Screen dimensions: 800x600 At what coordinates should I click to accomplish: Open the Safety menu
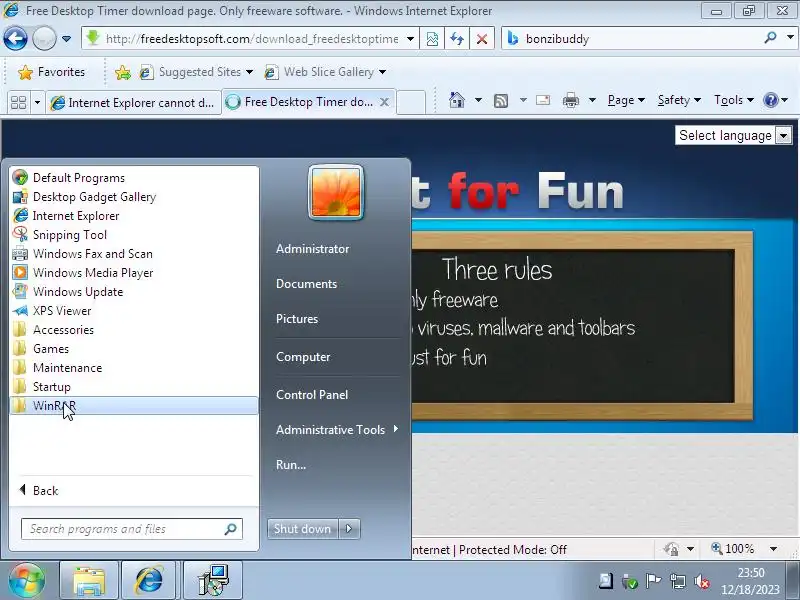679,100
